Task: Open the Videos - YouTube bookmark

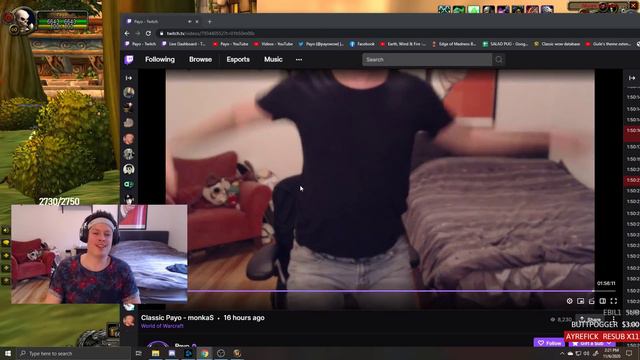Action: click(x=273, y=44)
